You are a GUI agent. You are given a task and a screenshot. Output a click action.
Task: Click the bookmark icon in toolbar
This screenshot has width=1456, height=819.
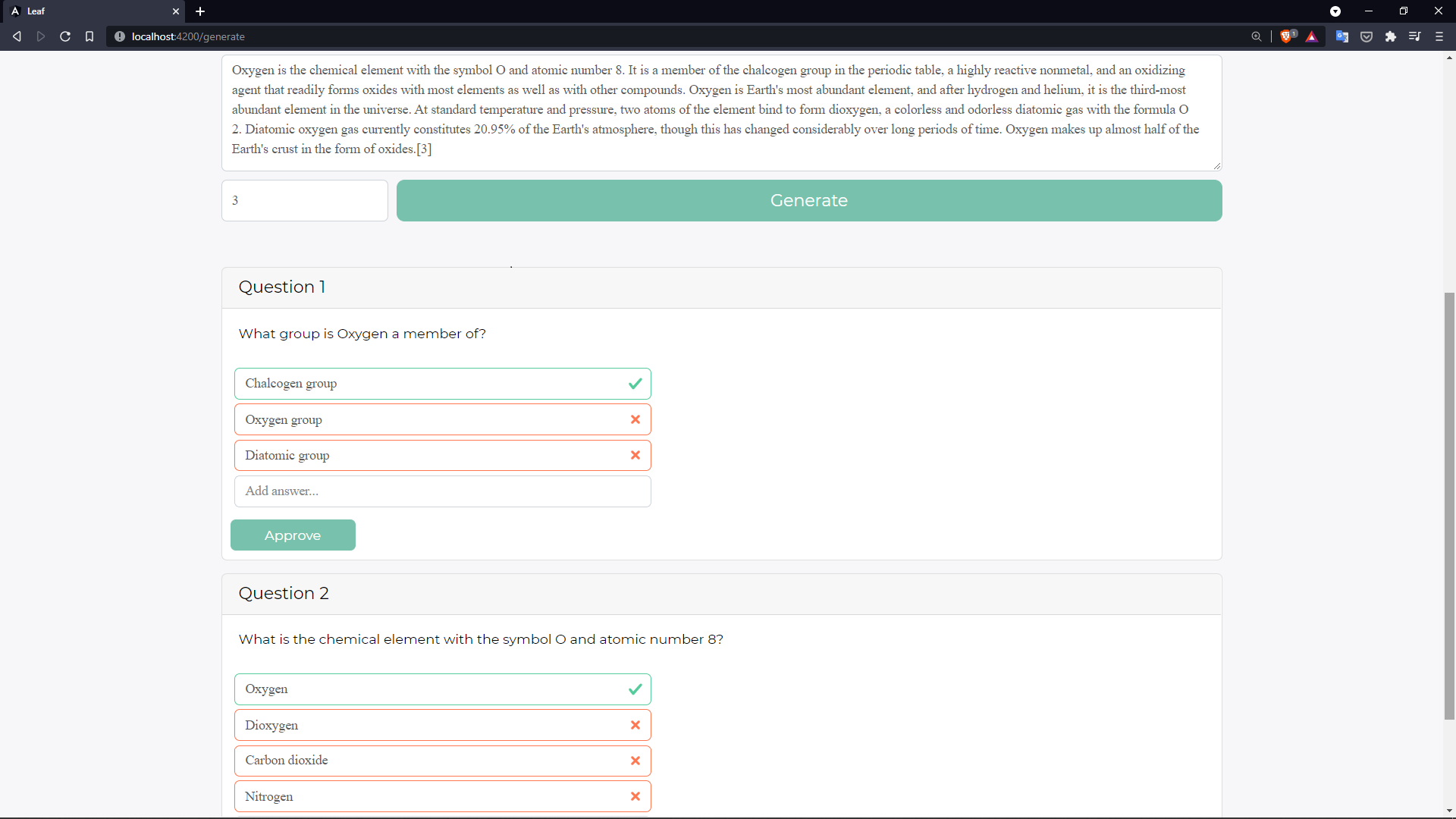point(89,36)
